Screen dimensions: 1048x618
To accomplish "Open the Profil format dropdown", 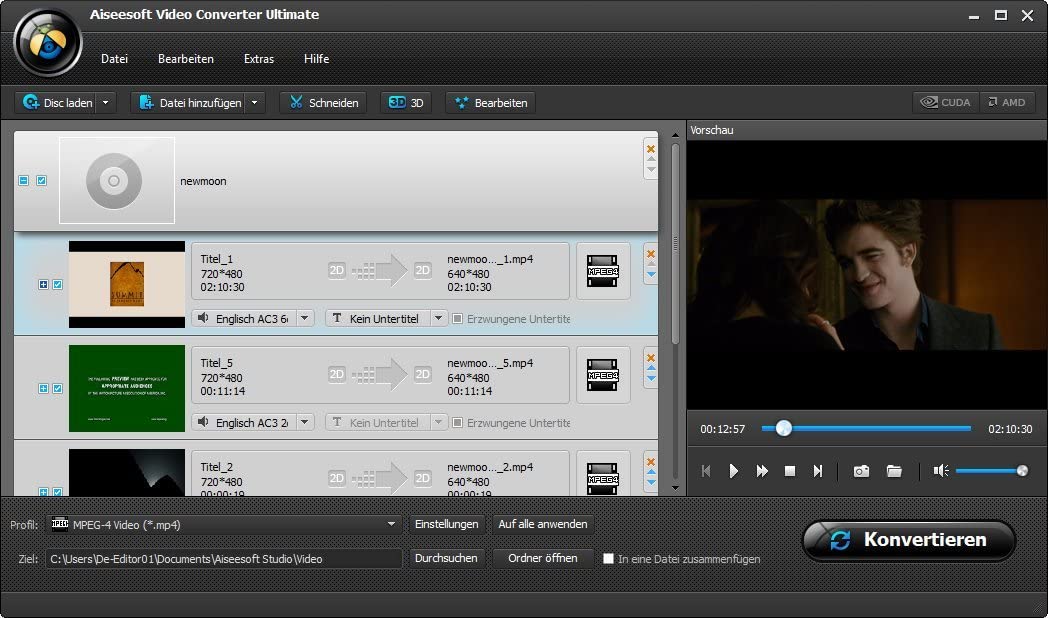I will (x=390, y=523).
